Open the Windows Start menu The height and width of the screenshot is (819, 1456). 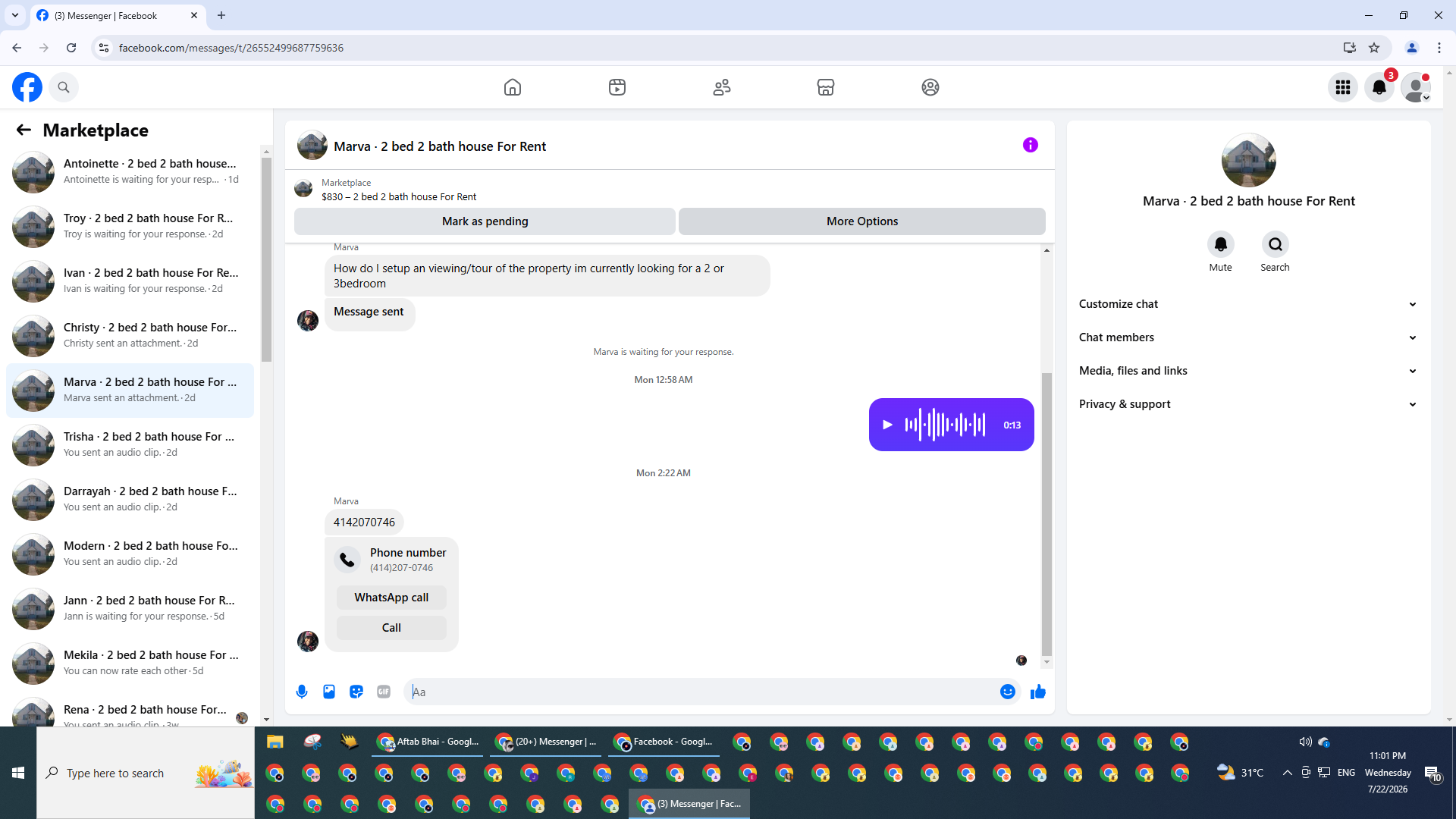[18, 773]
